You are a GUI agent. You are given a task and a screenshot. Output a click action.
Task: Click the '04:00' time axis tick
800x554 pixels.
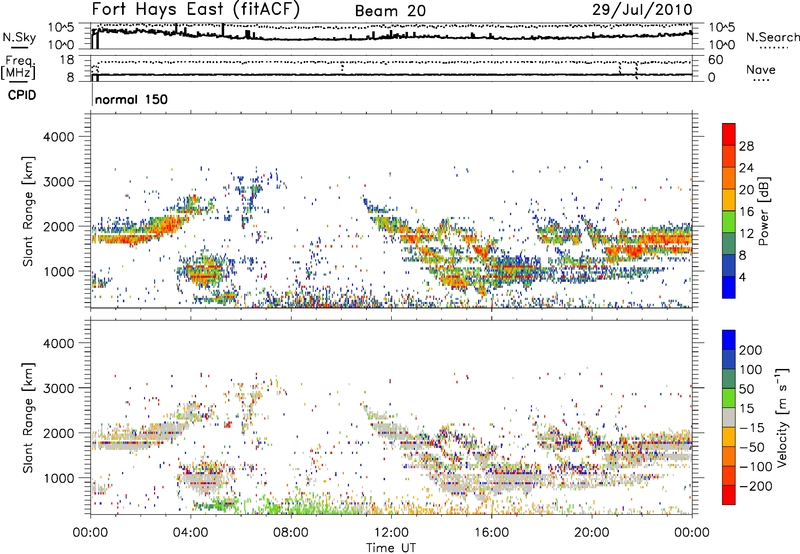[190, 533]
